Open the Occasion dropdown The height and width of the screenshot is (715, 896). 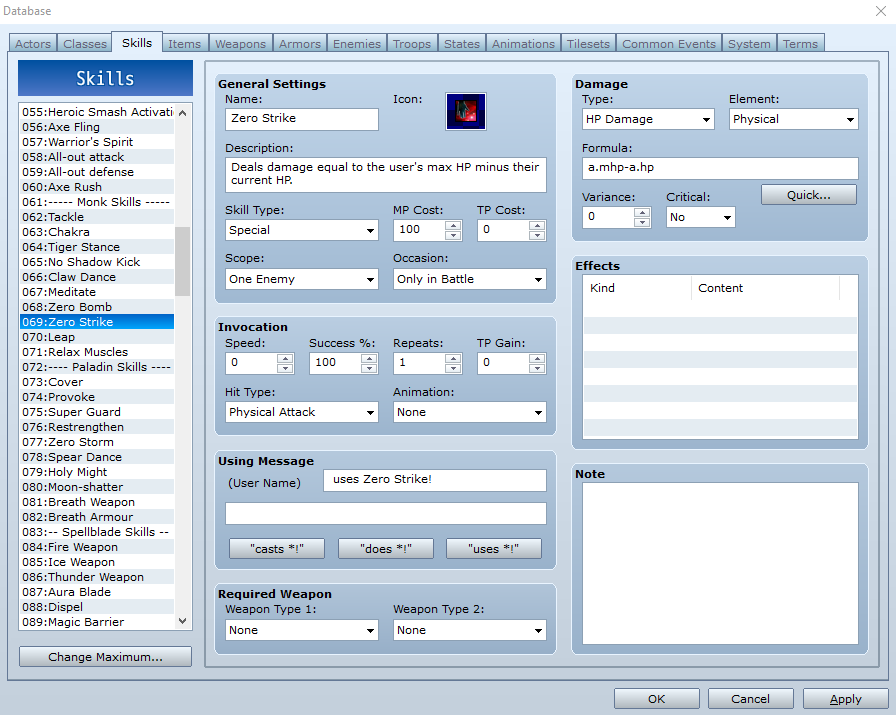(x=470, y=279)
